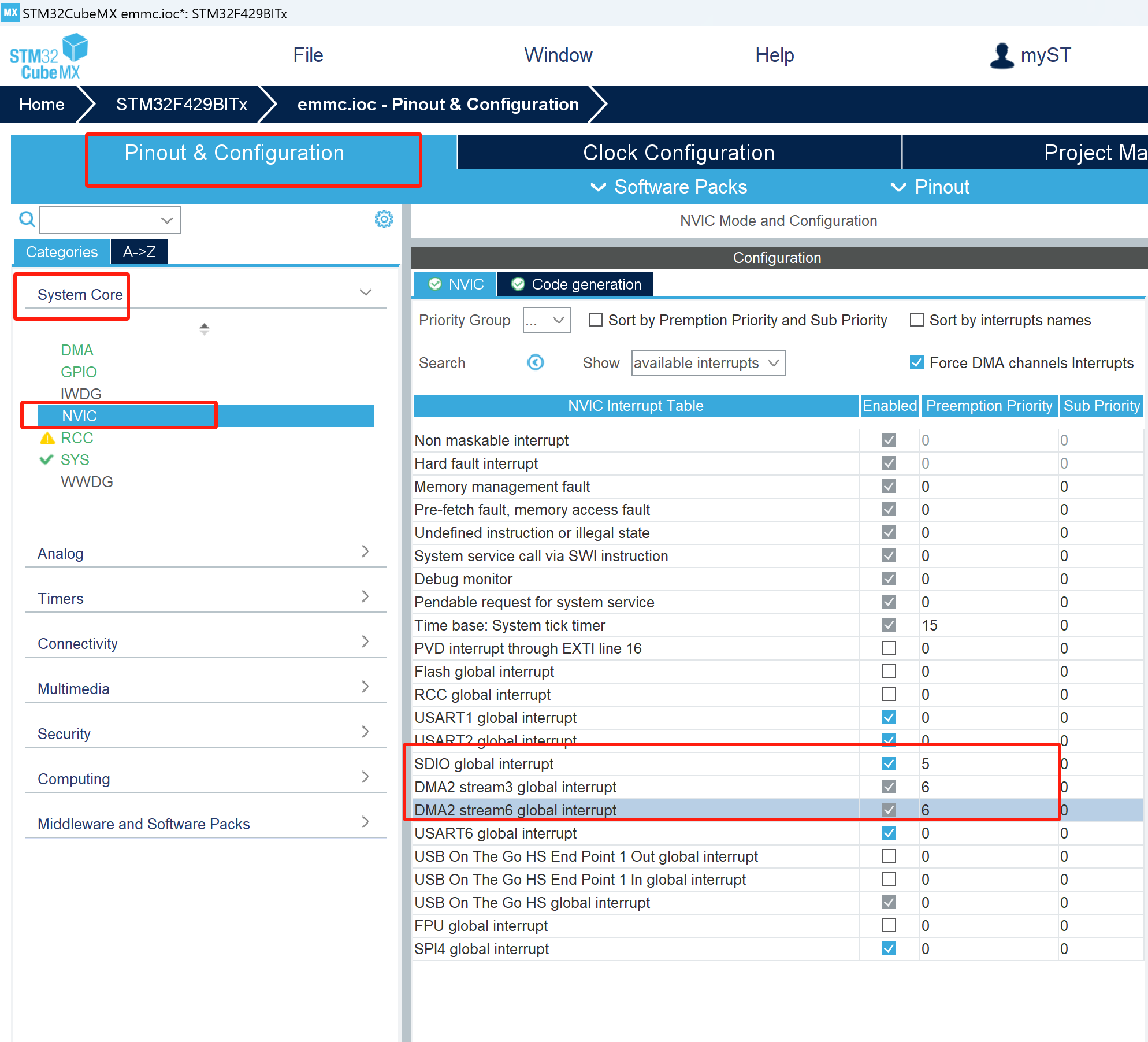Select DMA in System Core list

tap(77, 350)
